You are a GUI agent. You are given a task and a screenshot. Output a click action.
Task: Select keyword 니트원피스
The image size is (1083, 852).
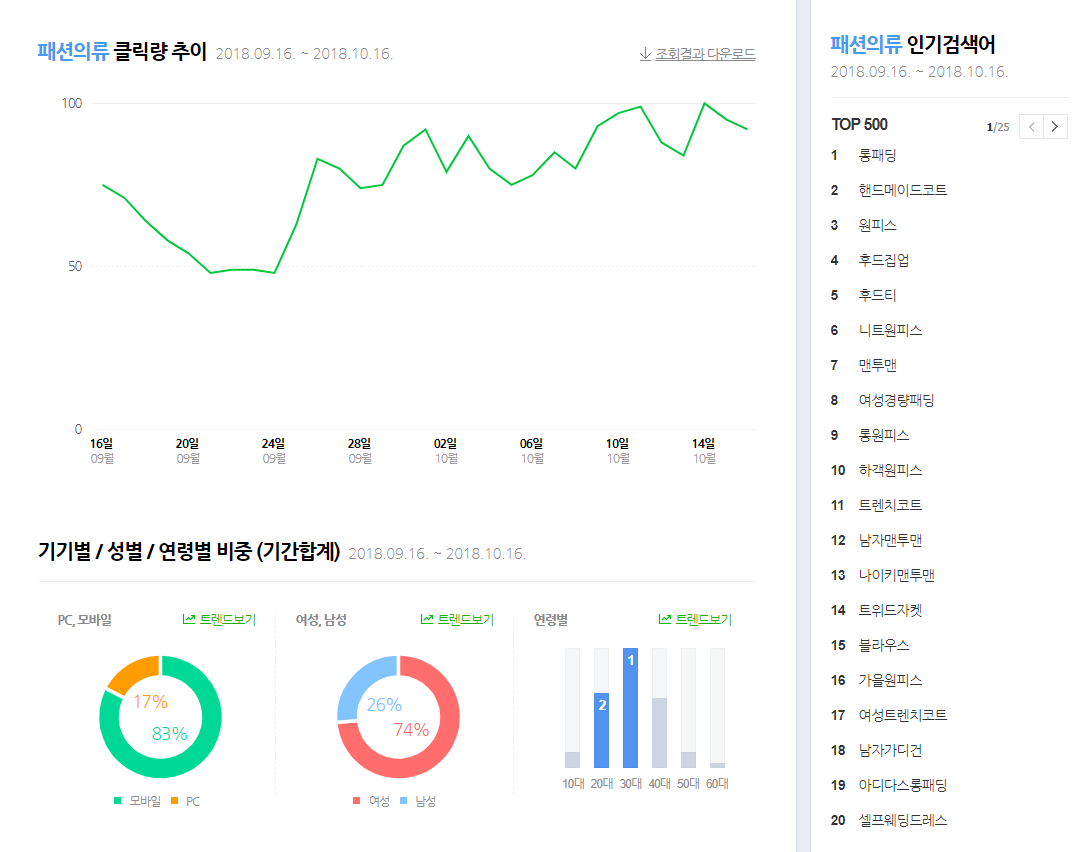[x=890, y=330]
